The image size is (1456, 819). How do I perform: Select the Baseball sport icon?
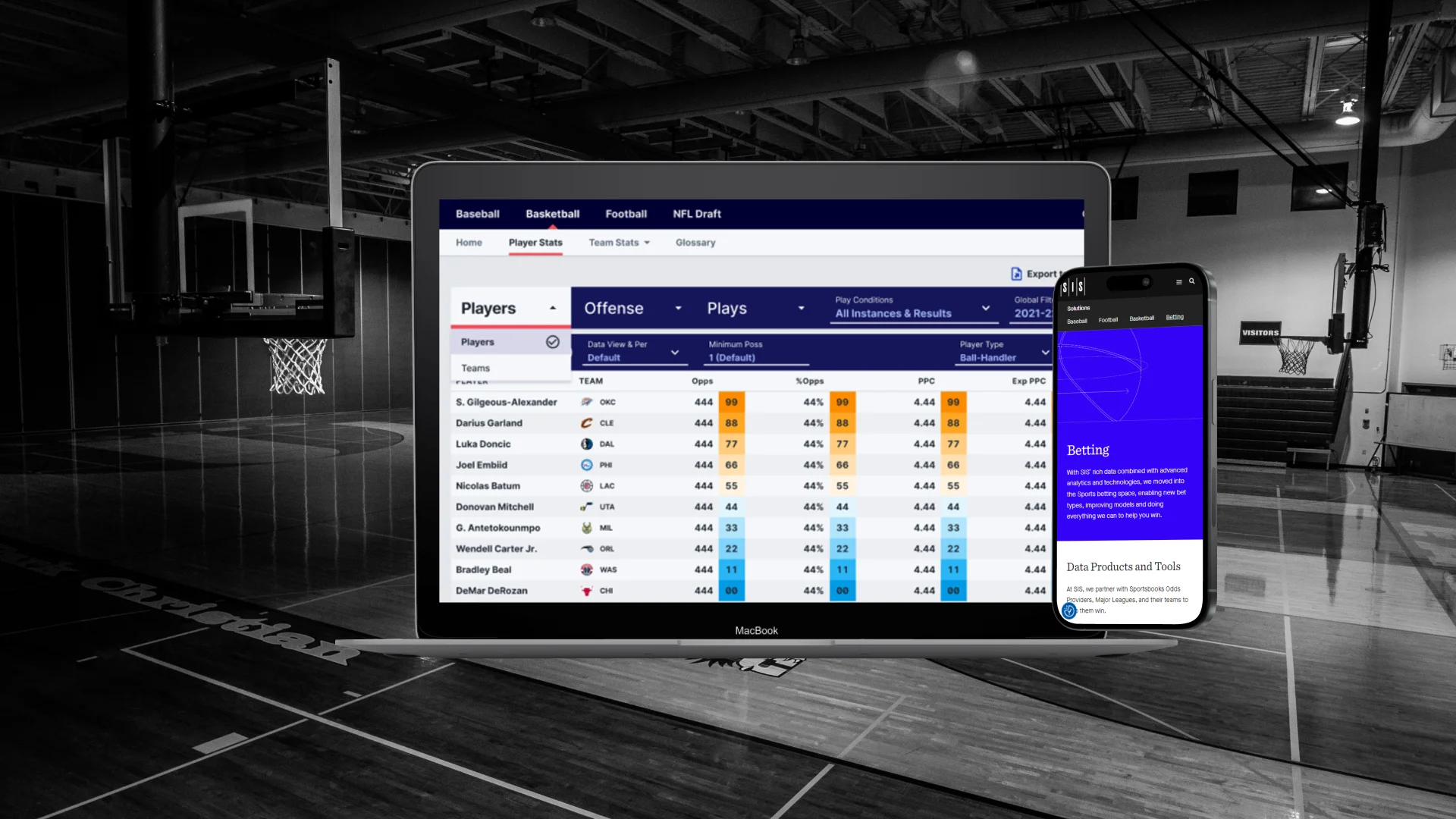pos(478,213)
